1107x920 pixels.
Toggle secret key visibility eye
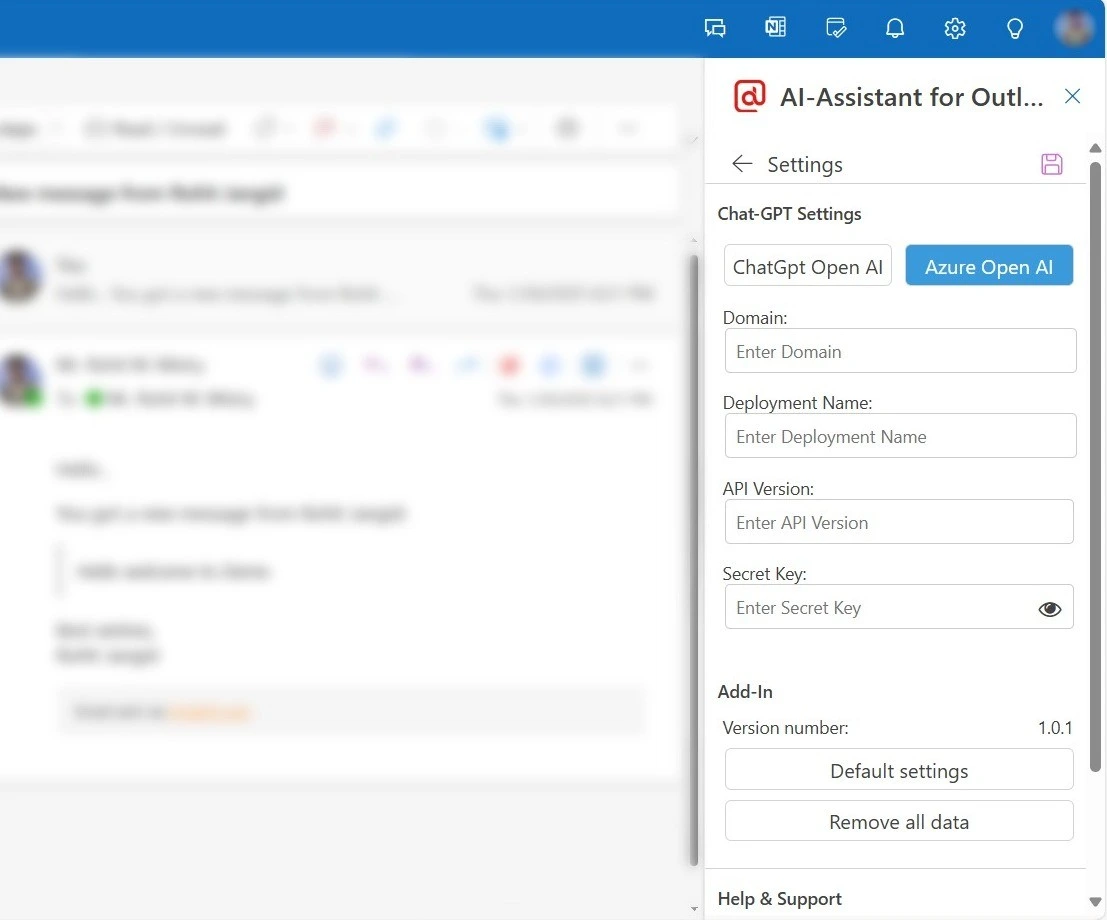pyautogui.click(x=1050, y=609)
